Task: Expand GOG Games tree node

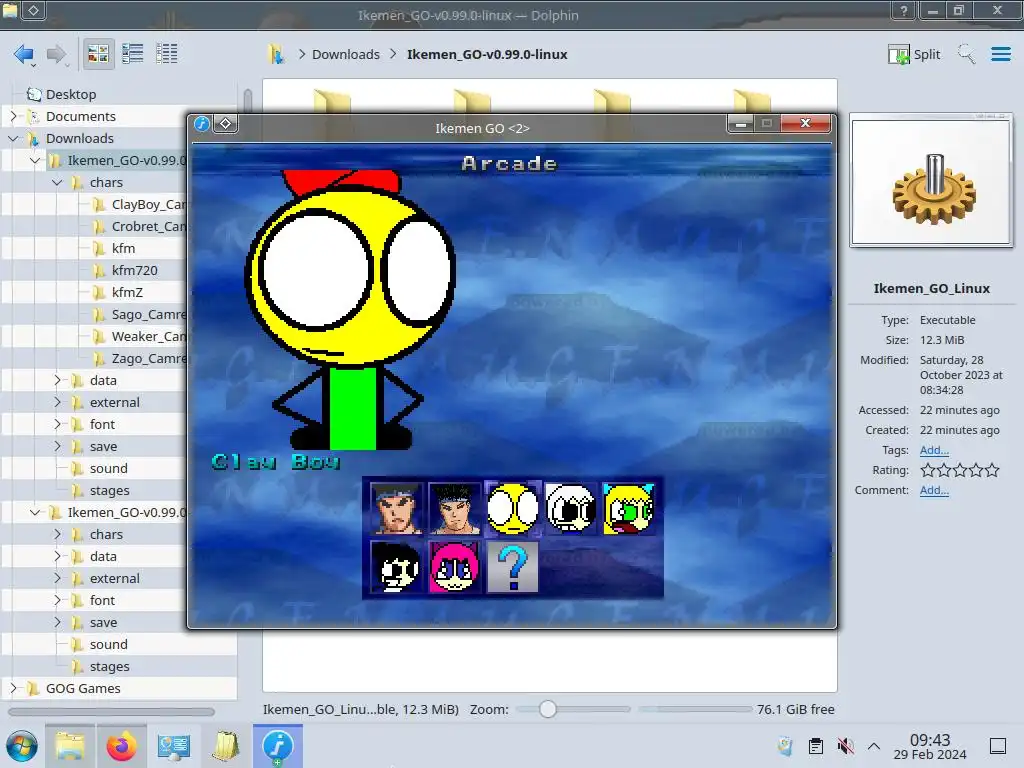Action: (13, 688)
